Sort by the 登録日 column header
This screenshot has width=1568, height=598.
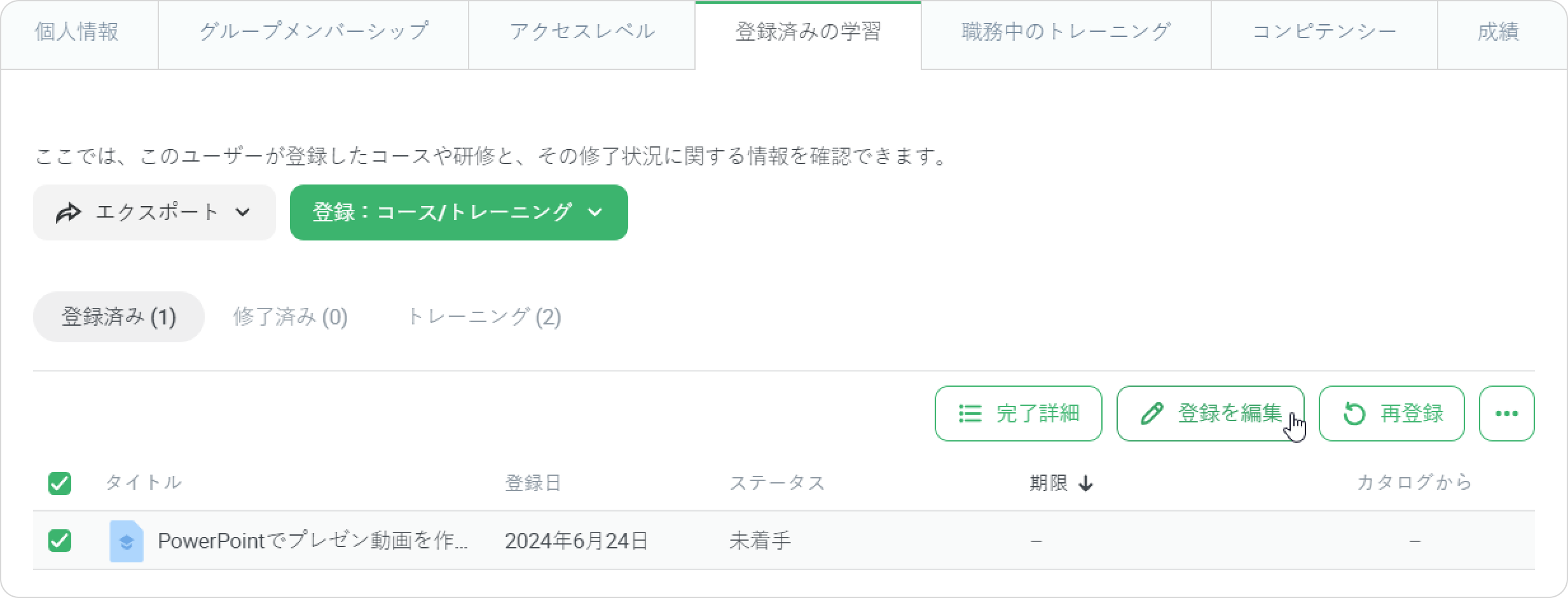tap(533, 483)
